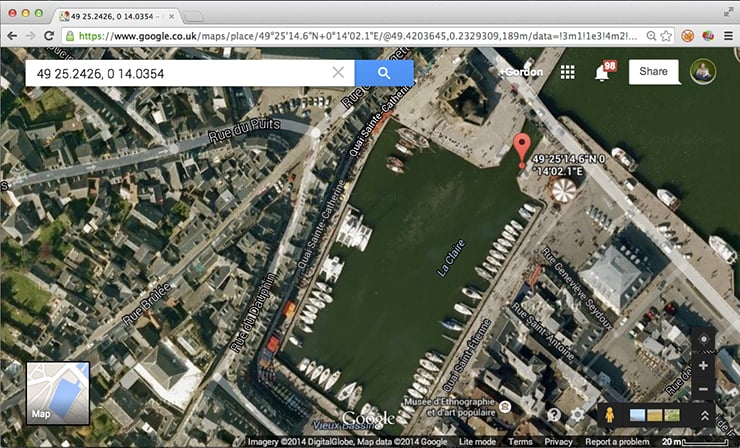
Task: Open the Google apps grid
Action: [567, 72]
